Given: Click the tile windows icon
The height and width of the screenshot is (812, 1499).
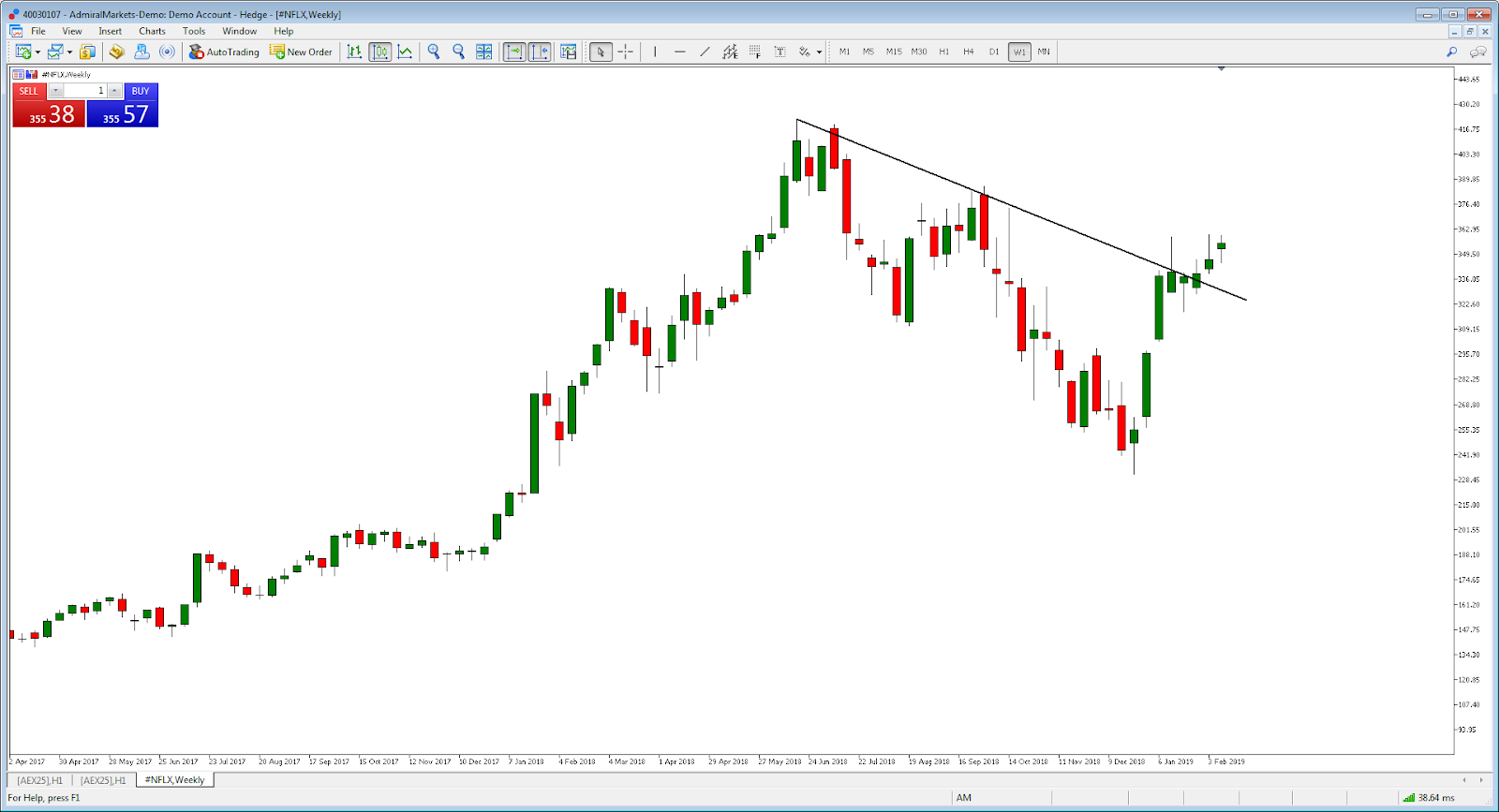Looking at the screenshot, I should (483, 52).
